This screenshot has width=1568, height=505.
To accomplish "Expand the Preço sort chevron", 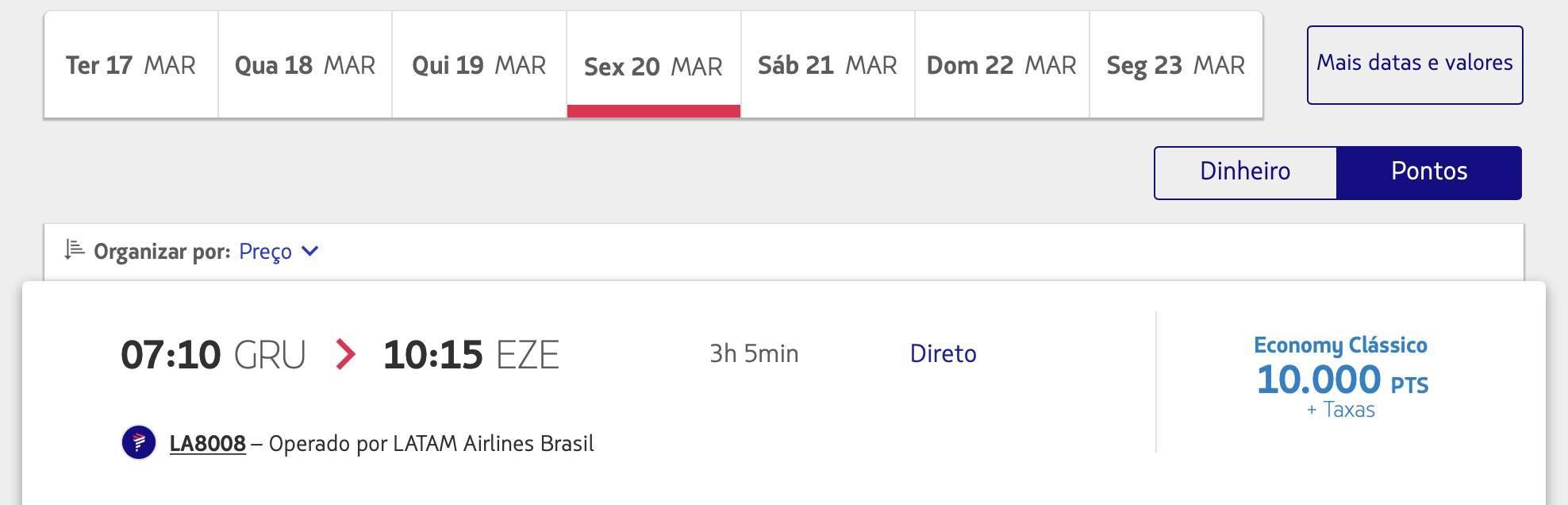I will click(x=310, y=251).
